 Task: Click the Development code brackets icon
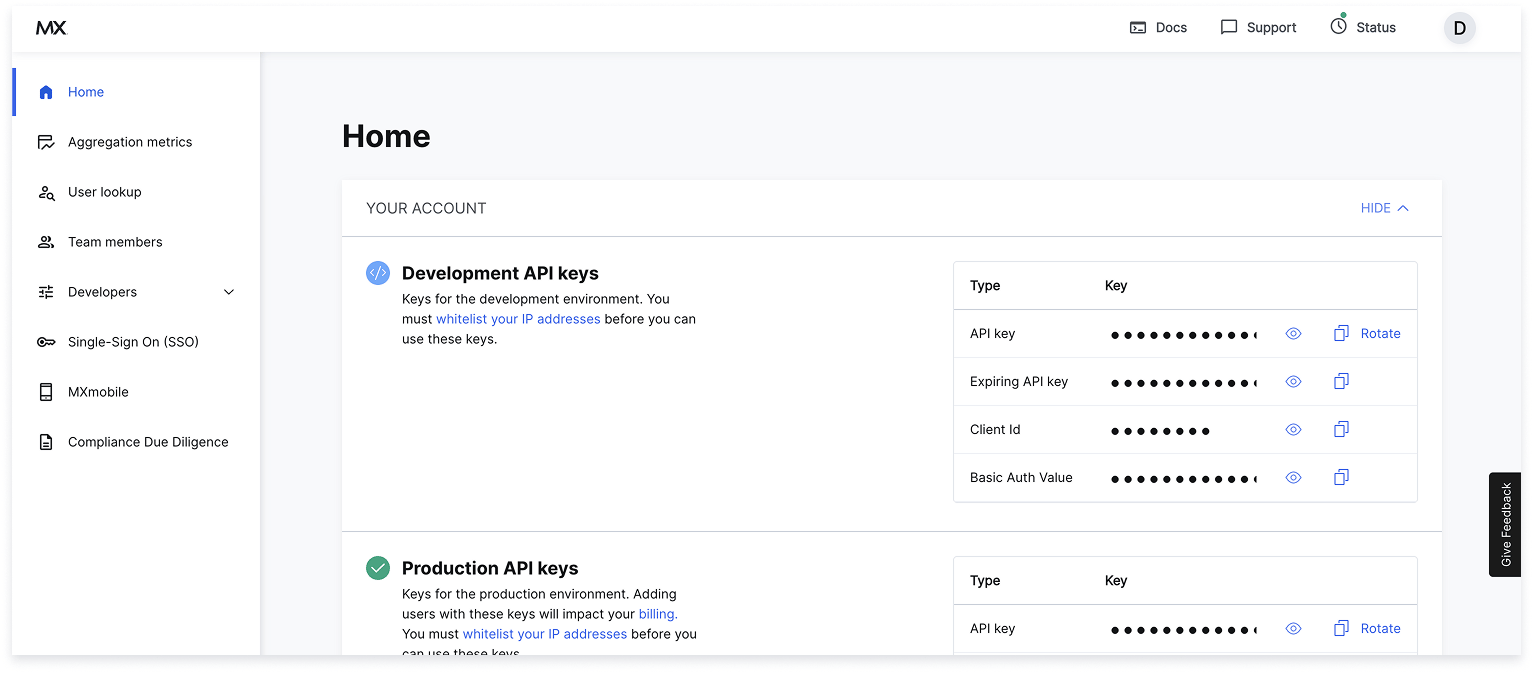coord(378,273)
